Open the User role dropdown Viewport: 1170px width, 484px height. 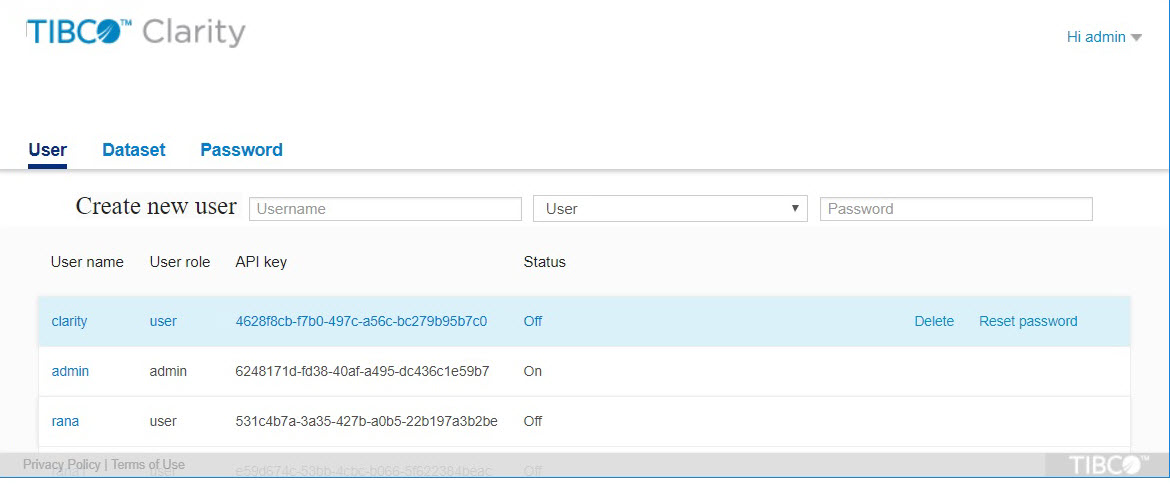pos(670,209)
